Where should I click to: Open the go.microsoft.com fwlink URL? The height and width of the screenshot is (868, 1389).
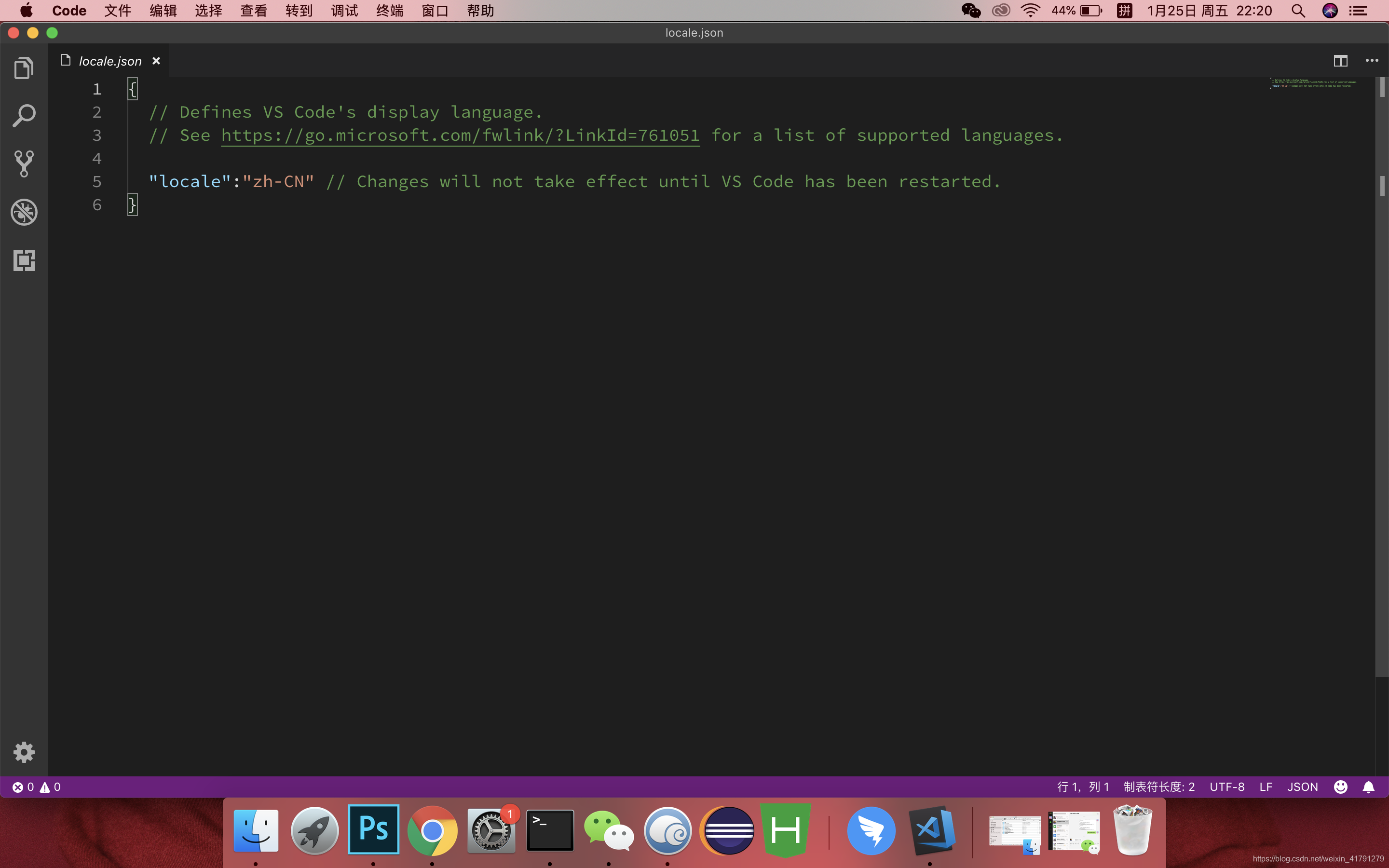(460, 136)
